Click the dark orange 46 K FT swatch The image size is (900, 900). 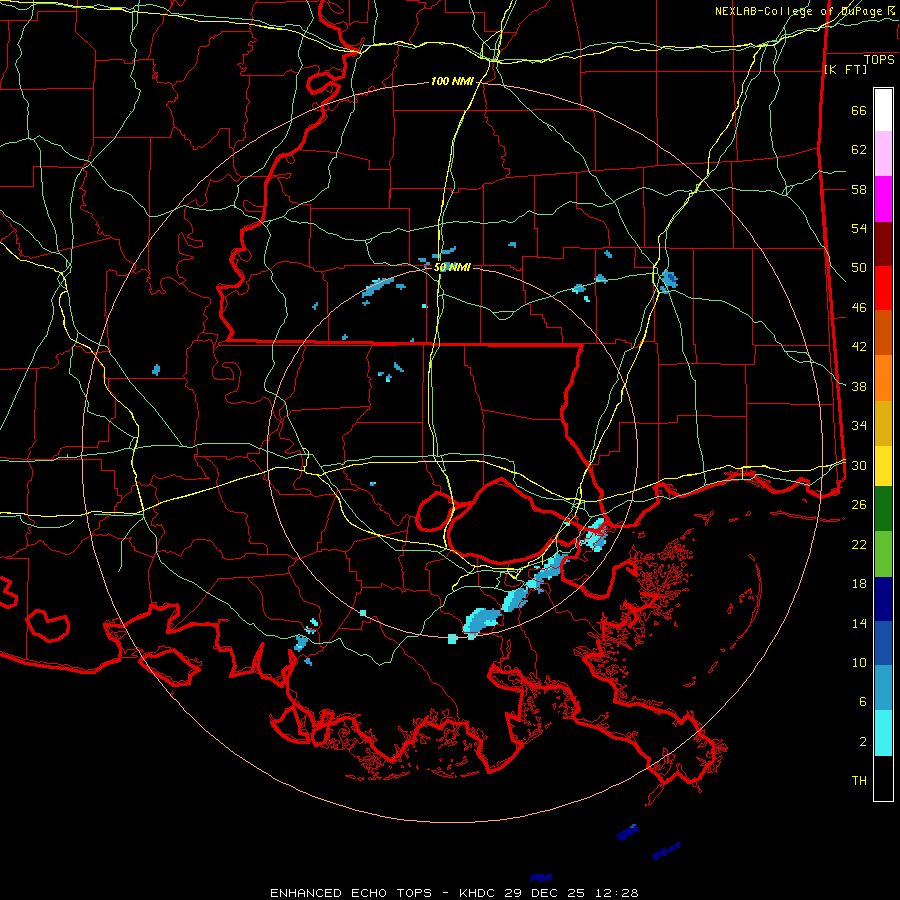pos(883,332)
